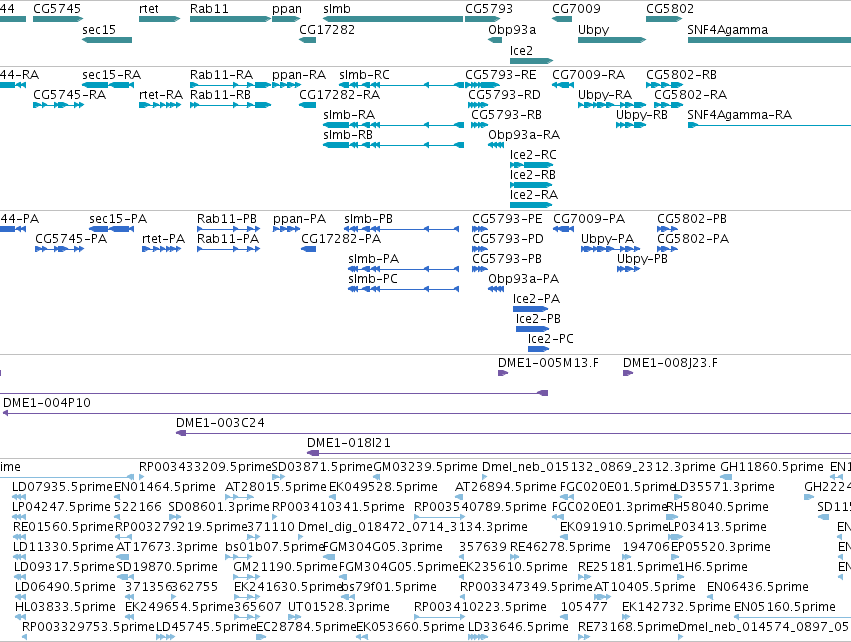Select the RP003433209.5prime EST label

pos(205,467)
